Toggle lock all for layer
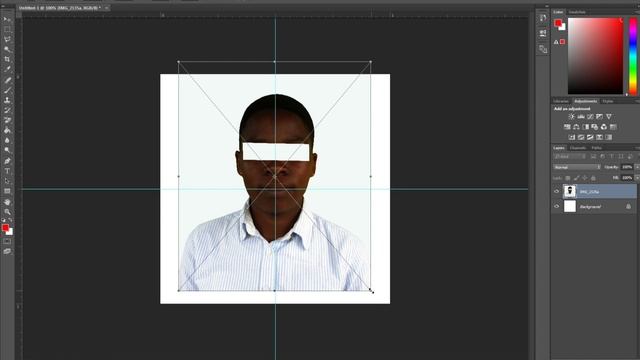This screenshot has width=640, height=360. point(593,178)
